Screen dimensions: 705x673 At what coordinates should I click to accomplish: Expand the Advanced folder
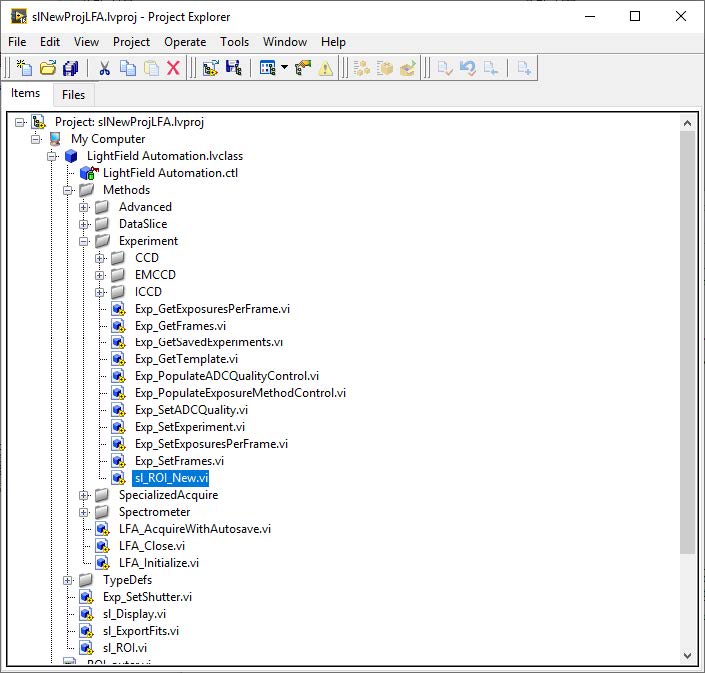tap(84, 207)
